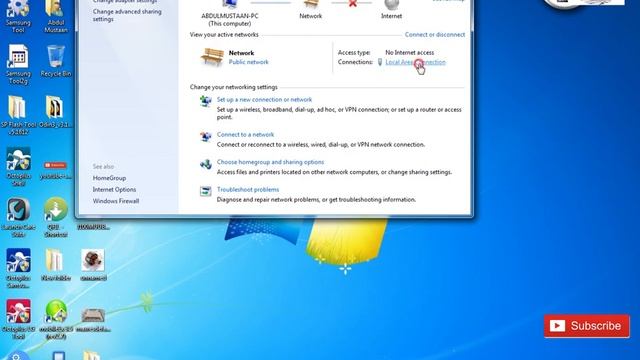Click Public network link
Viewport: 640px width, 360px height.
249,62
